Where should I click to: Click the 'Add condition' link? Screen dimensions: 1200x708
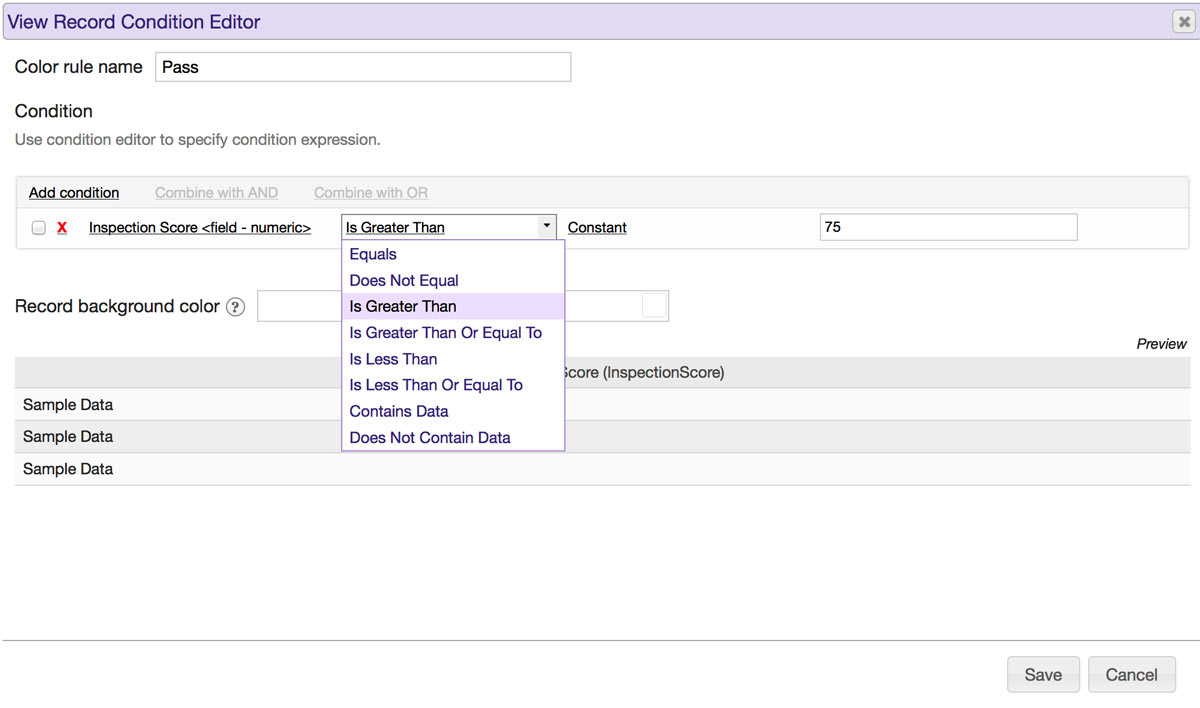click(74, 193)
